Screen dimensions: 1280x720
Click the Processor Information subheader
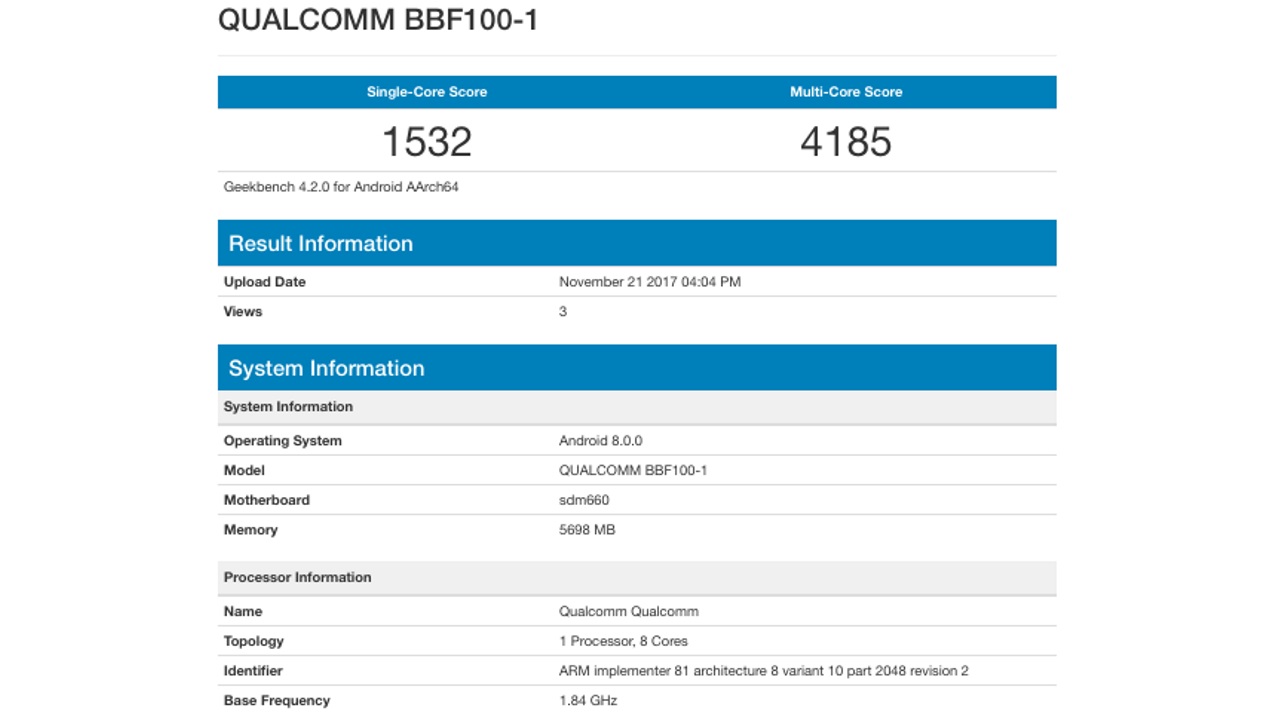[x=298, y=577]
